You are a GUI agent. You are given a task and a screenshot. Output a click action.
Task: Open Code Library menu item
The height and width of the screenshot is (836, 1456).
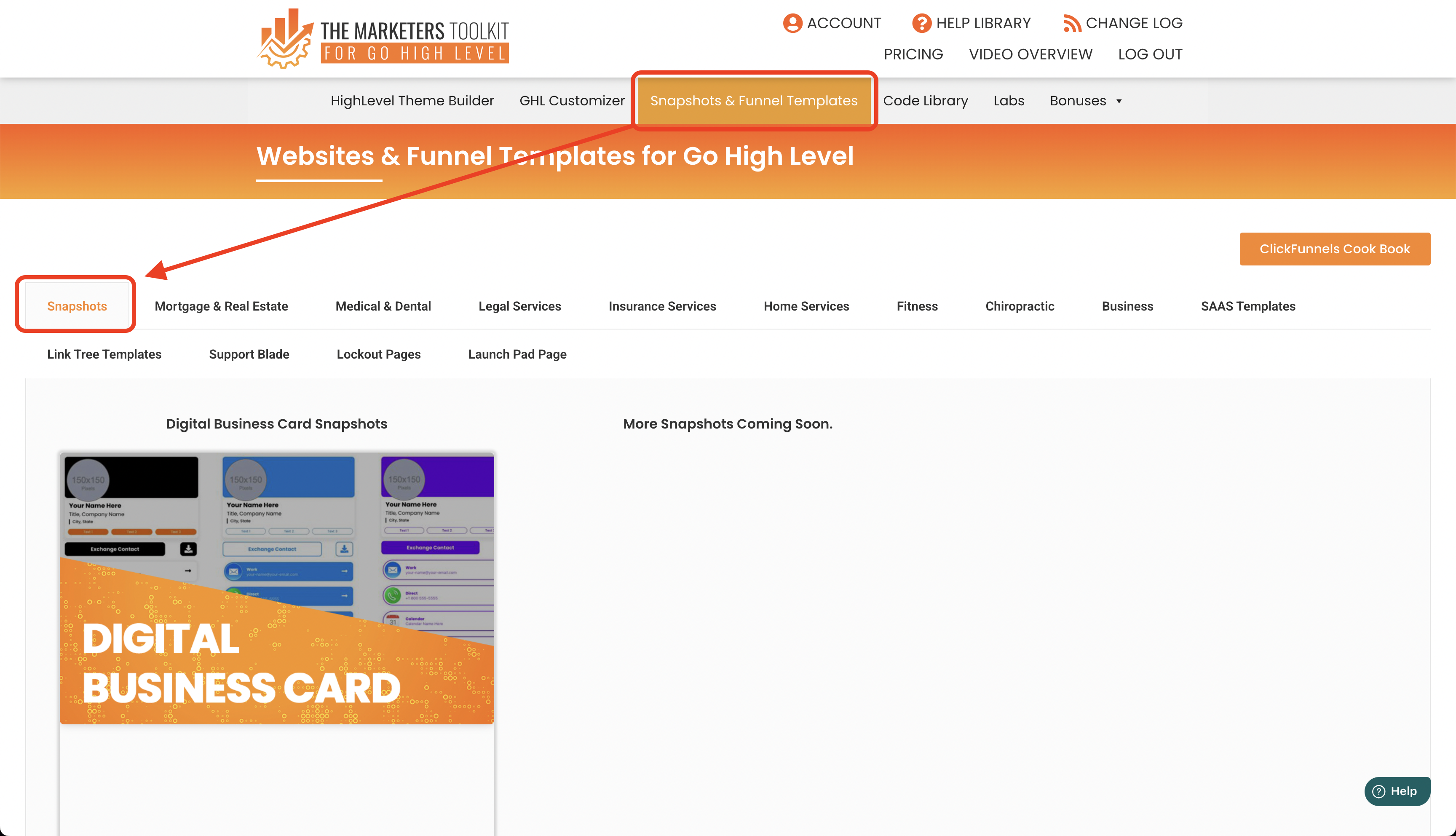[x=925, y=100]
